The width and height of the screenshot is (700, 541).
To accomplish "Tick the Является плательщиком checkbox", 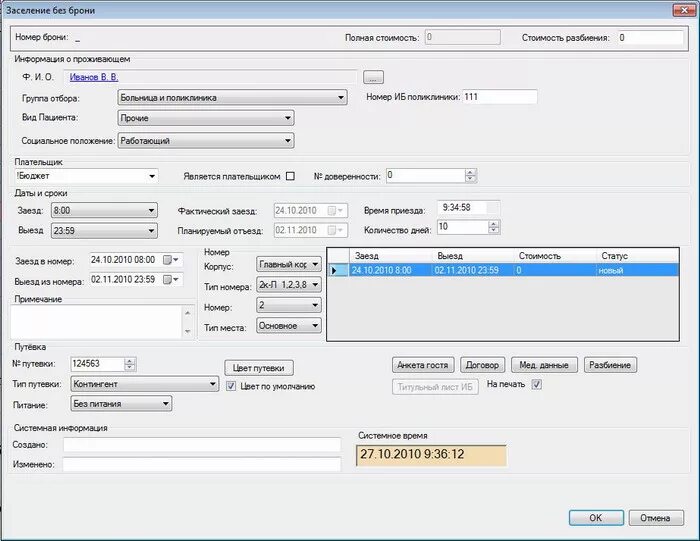I will [290, 176].
